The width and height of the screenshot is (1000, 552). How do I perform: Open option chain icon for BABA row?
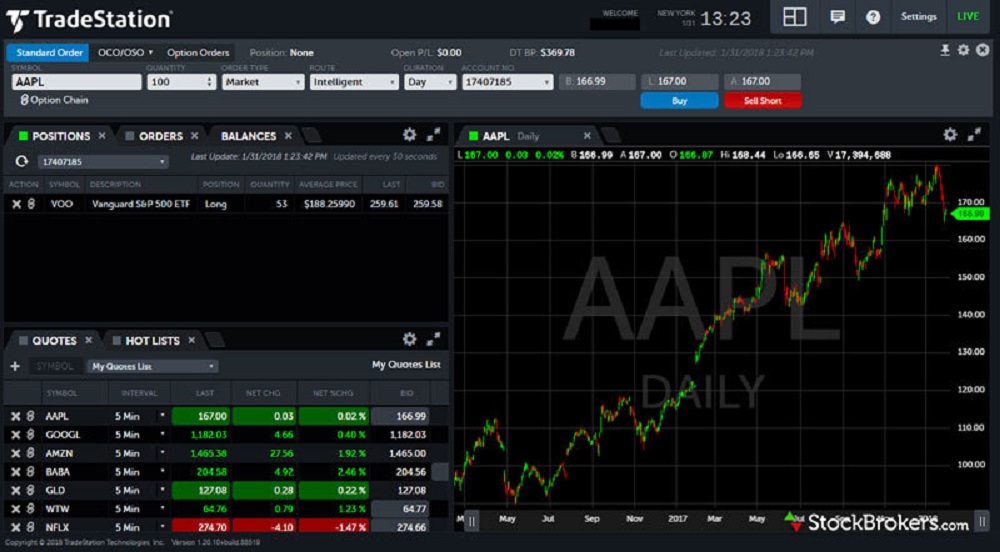pyautogui.click(x=30, y=472)
